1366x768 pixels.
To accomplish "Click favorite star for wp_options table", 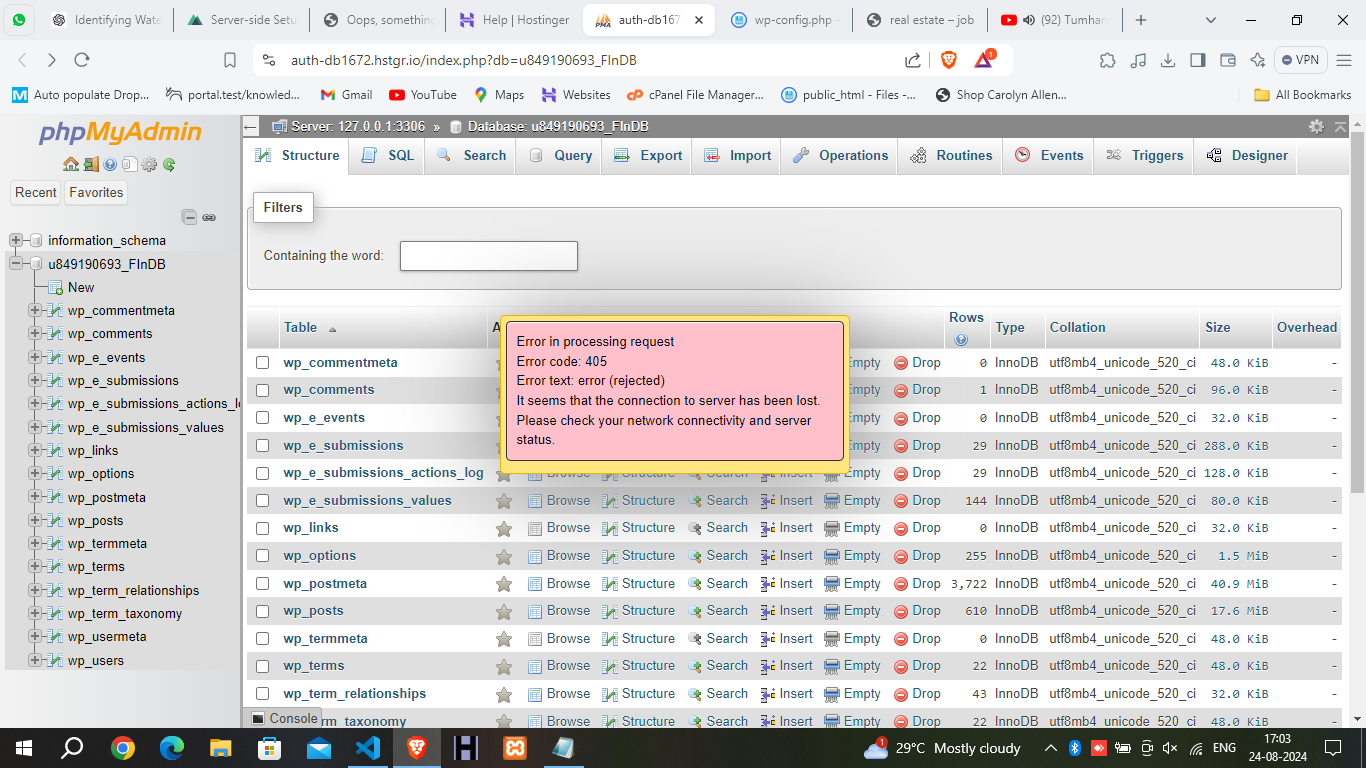I will [x=504, y=556].
